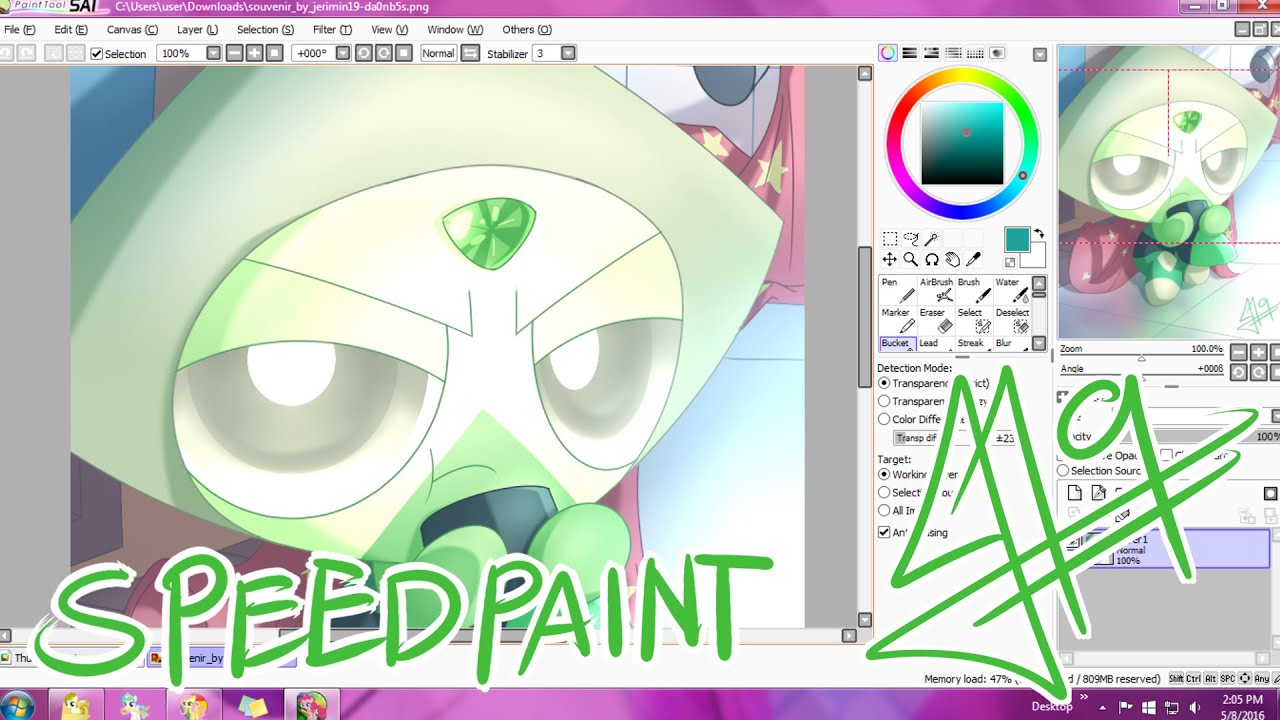
Task: Open the File menu
Action: 20,30
